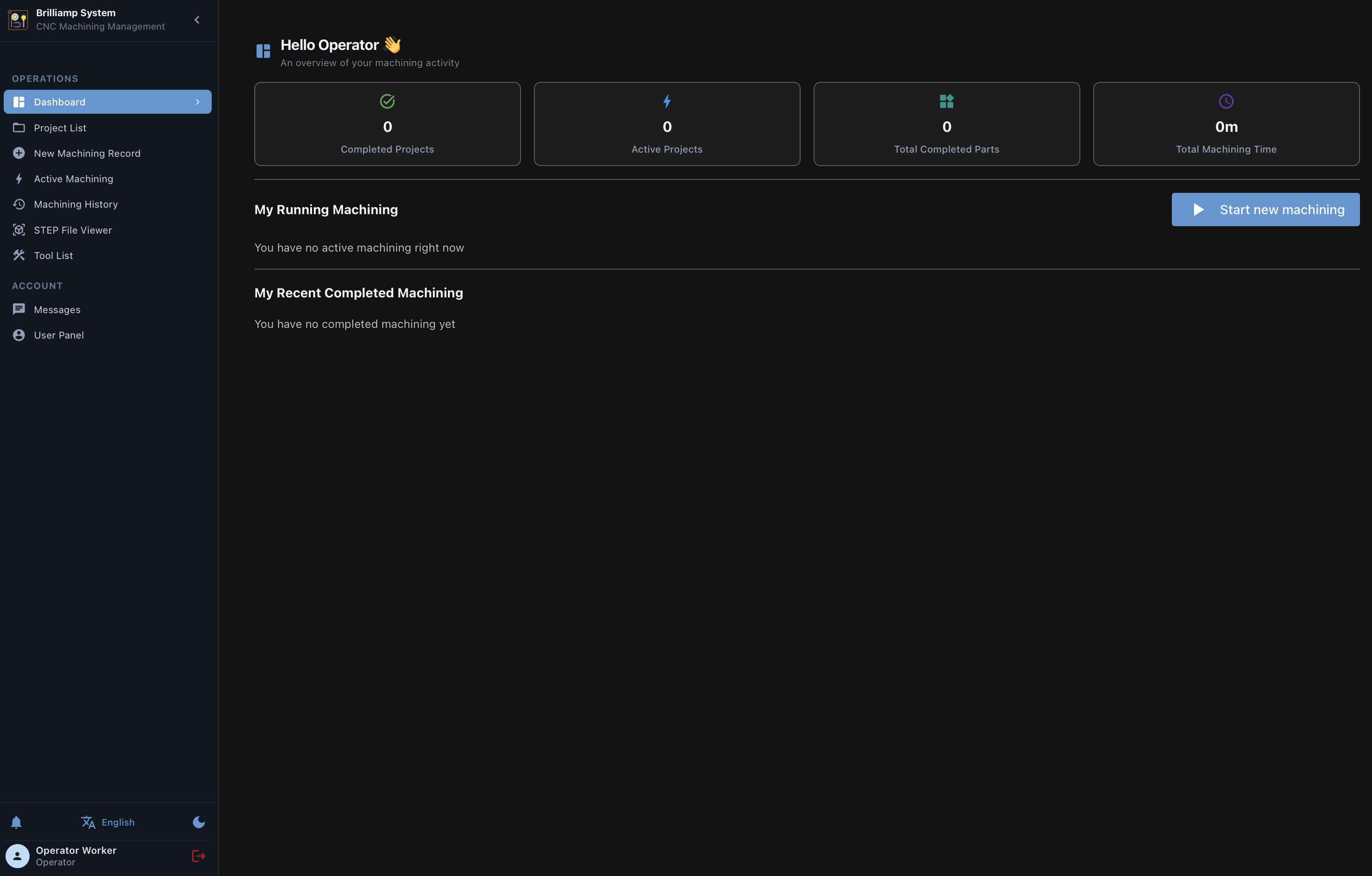Click the Total Machining Time card
Viewport: 1372px width, 876px height.
(x=1226, y=124)
